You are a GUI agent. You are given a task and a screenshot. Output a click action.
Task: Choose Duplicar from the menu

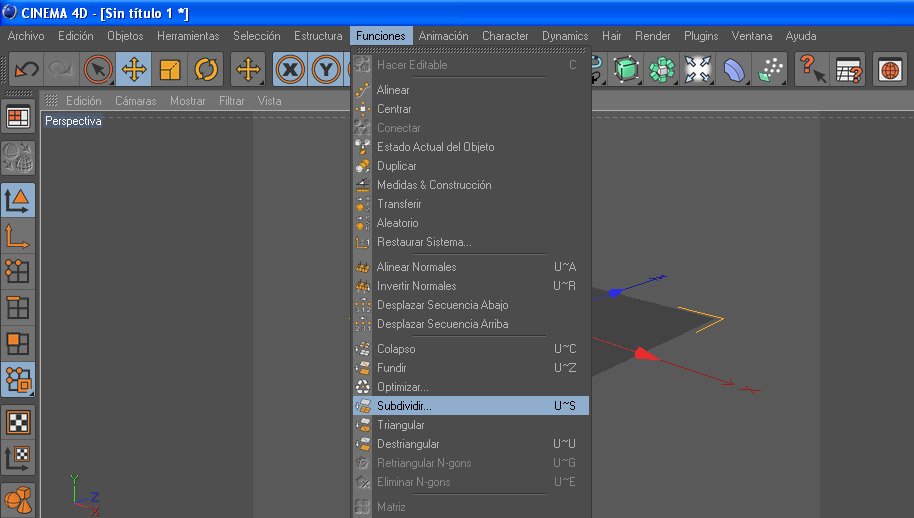[x=471, y=166]
